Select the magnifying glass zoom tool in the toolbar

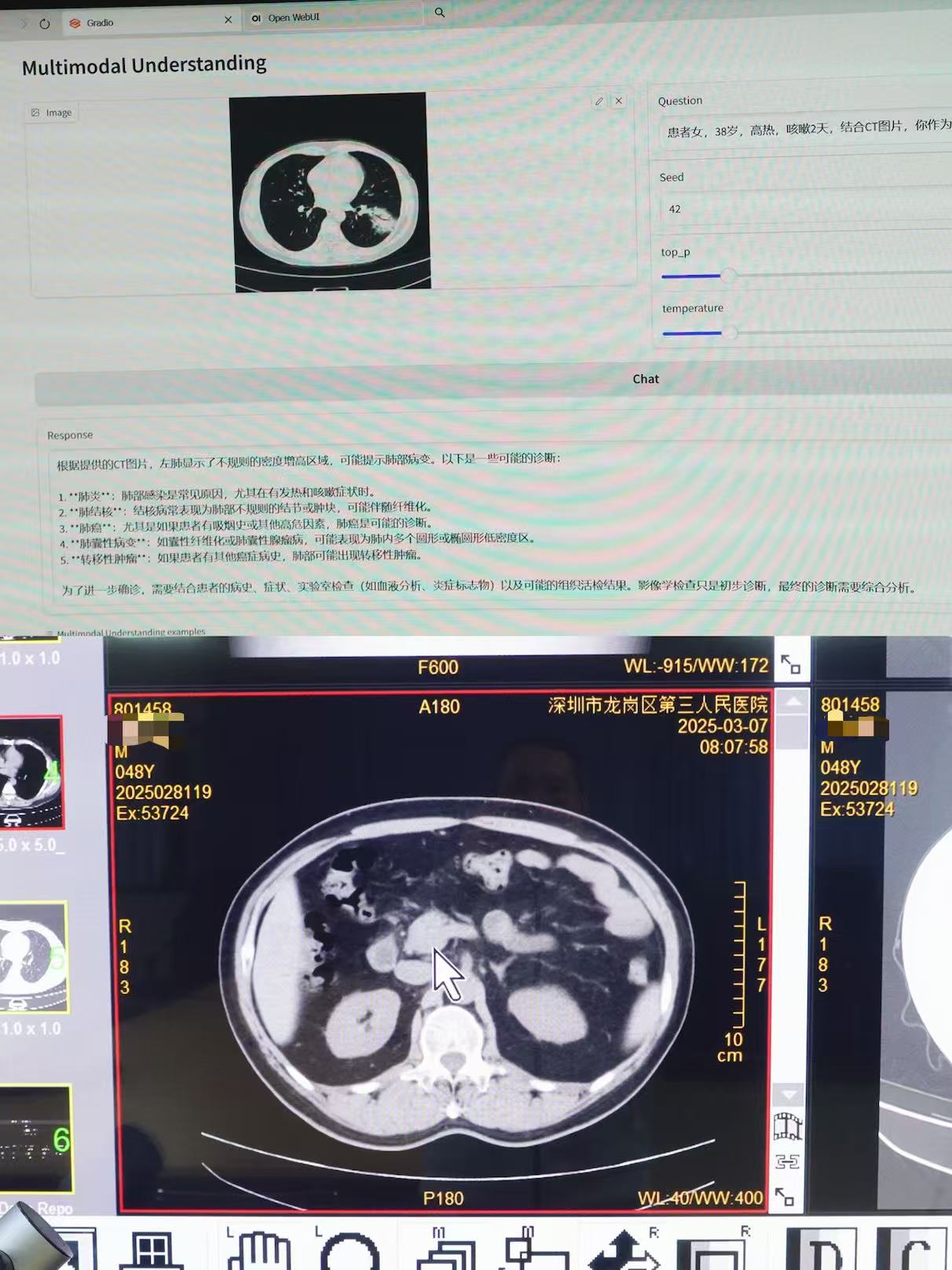(x=350, y=1251)
